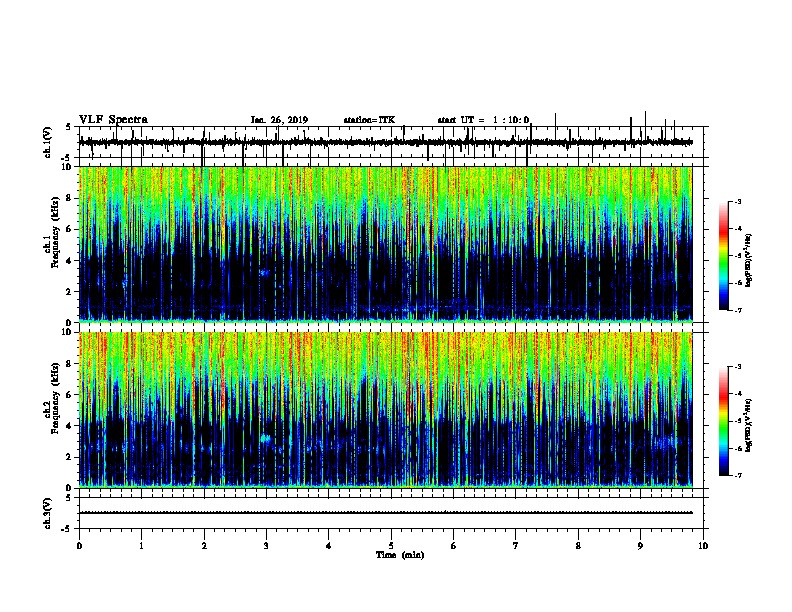This screenshot has height=612, width=792.
Task: Click the "10" at time axis end
Action: pos(703,546)
